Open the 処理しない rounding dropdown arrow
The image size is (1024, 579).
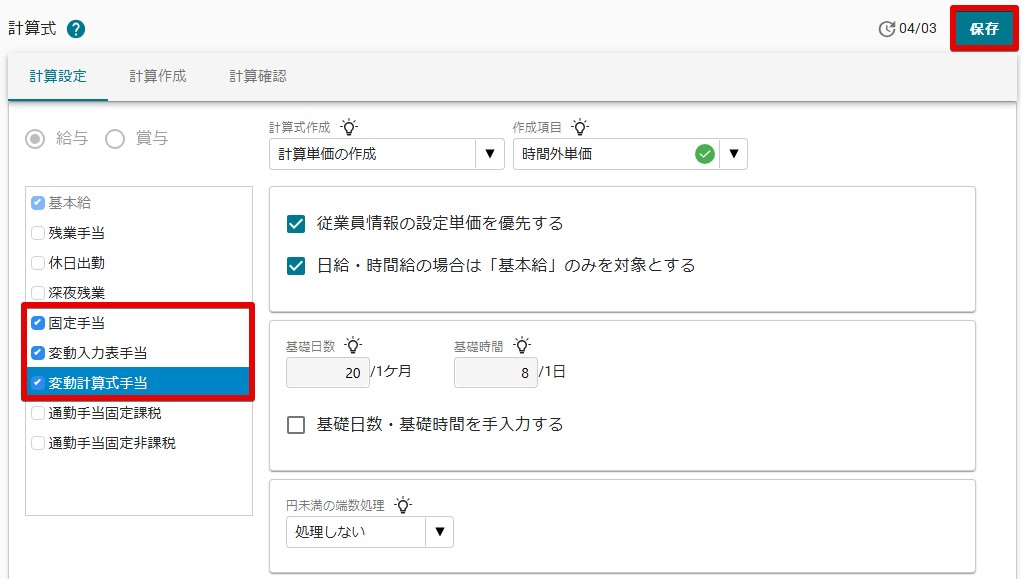(440, 532)
